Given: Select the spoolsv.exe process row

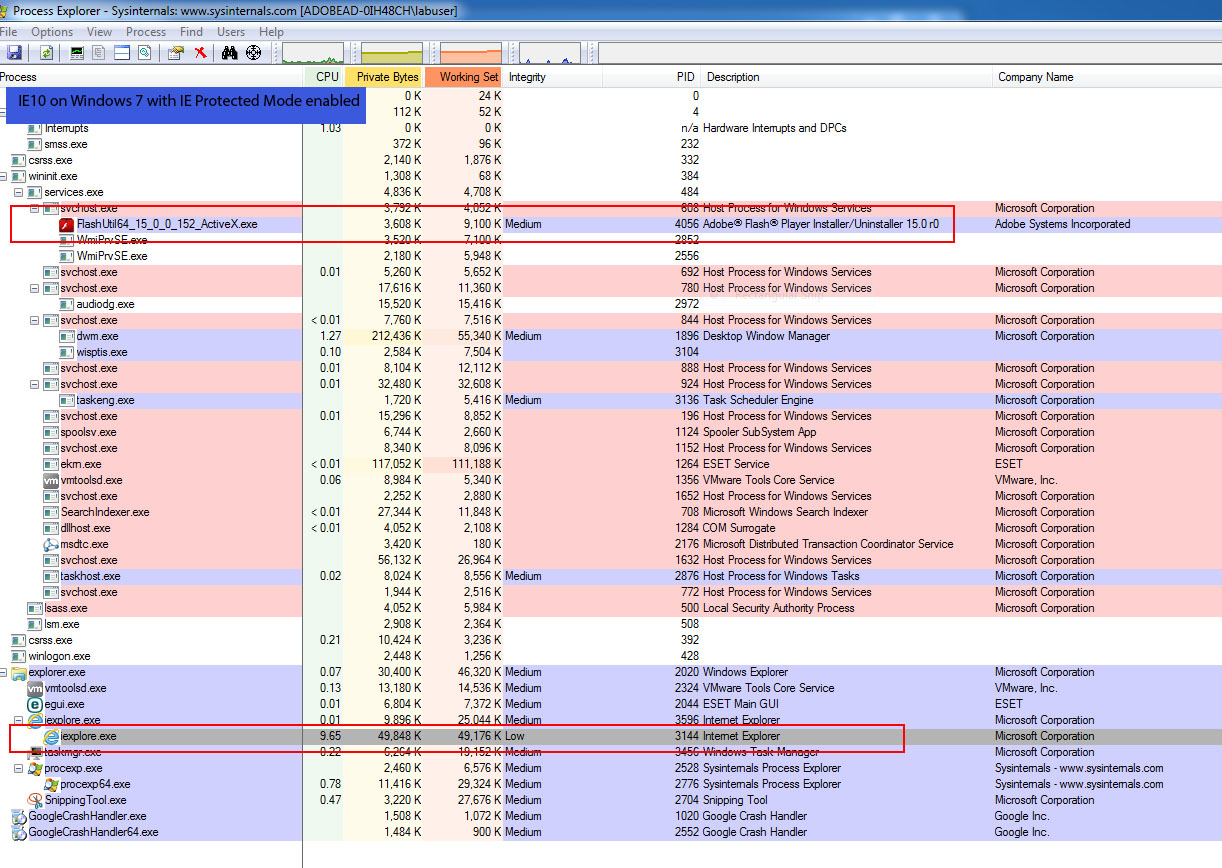Looking at the screenshot, I should 611,432.
